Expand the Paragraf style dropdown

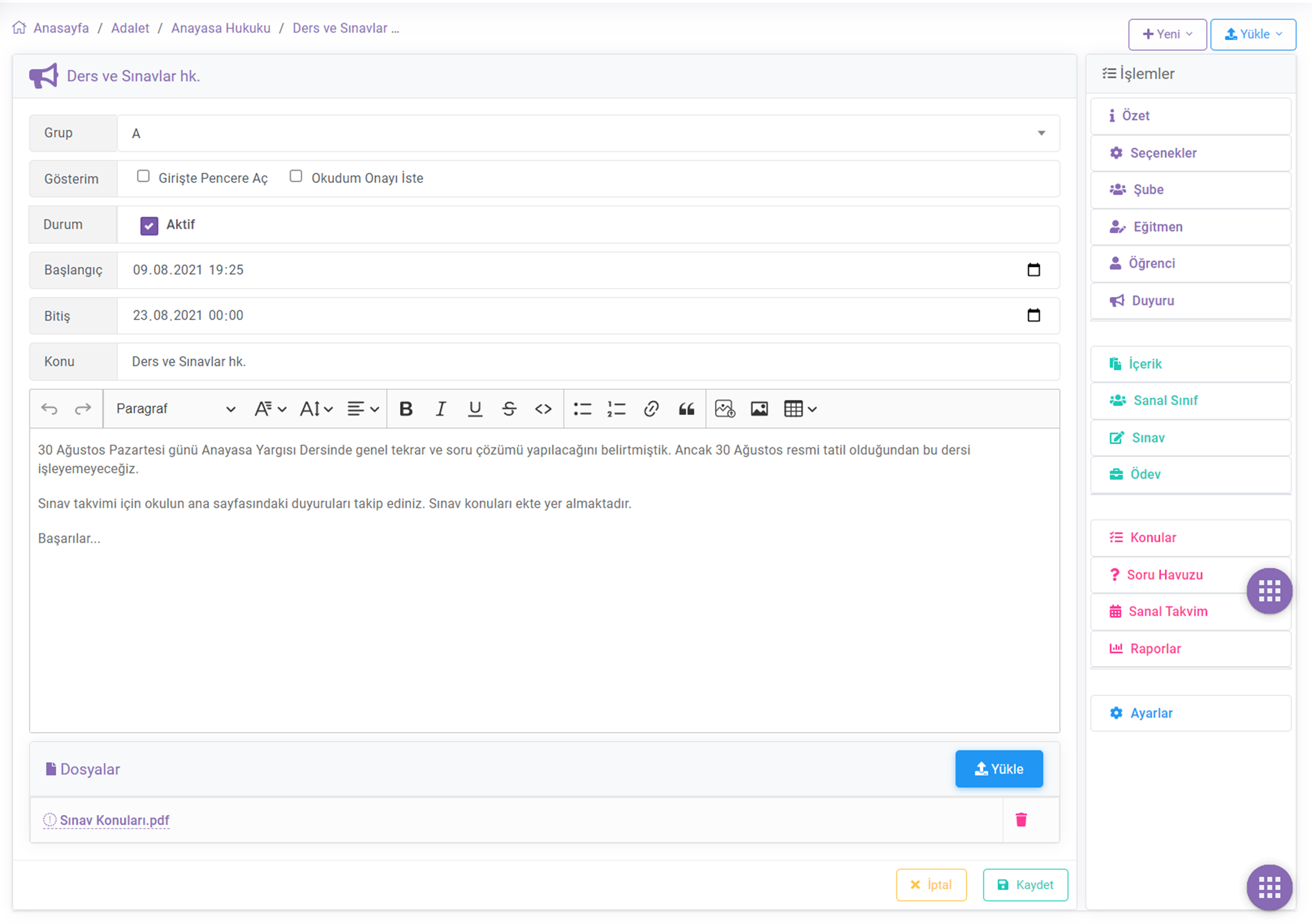pyautogui.click(x=175, y=409)
